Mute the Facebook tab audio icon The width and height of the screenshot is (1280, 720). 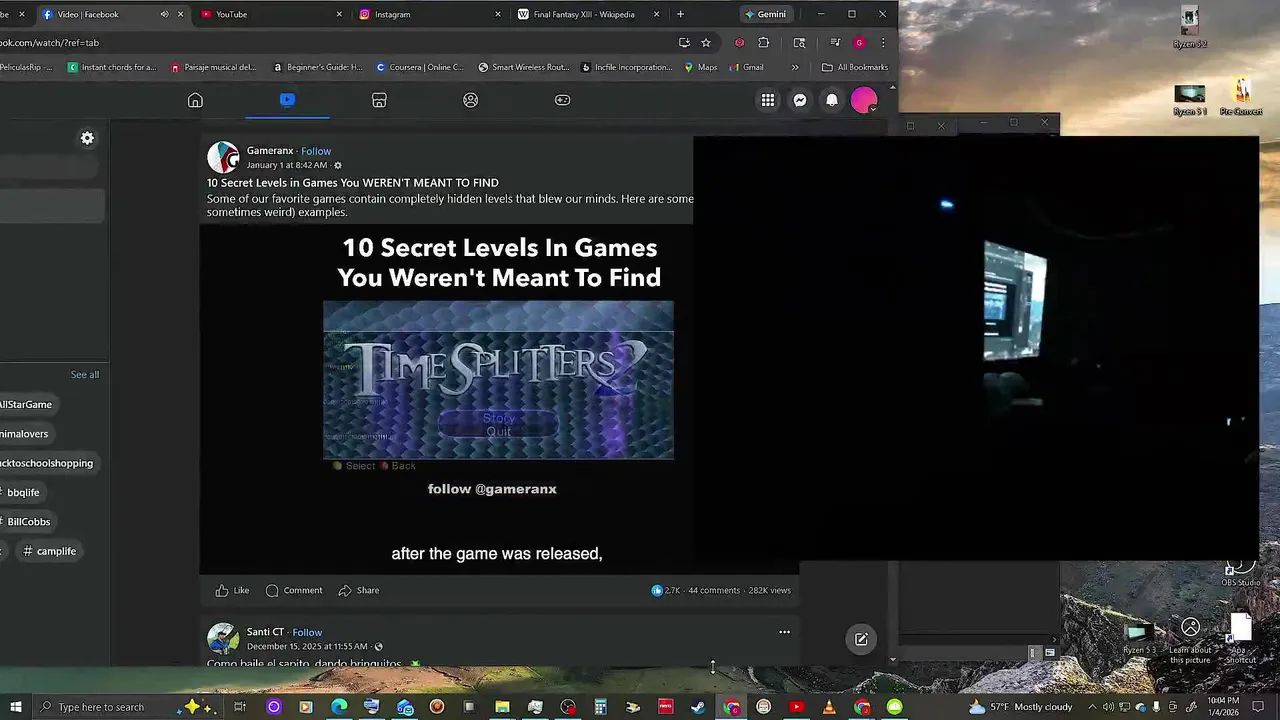click(164, 14)
